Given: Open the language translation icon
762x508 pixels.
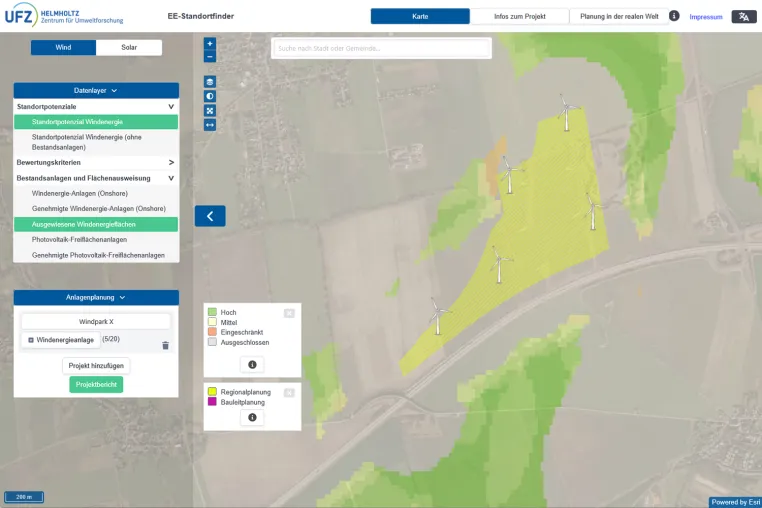Looking at the screenshot, I should click(x=744, y=17).
